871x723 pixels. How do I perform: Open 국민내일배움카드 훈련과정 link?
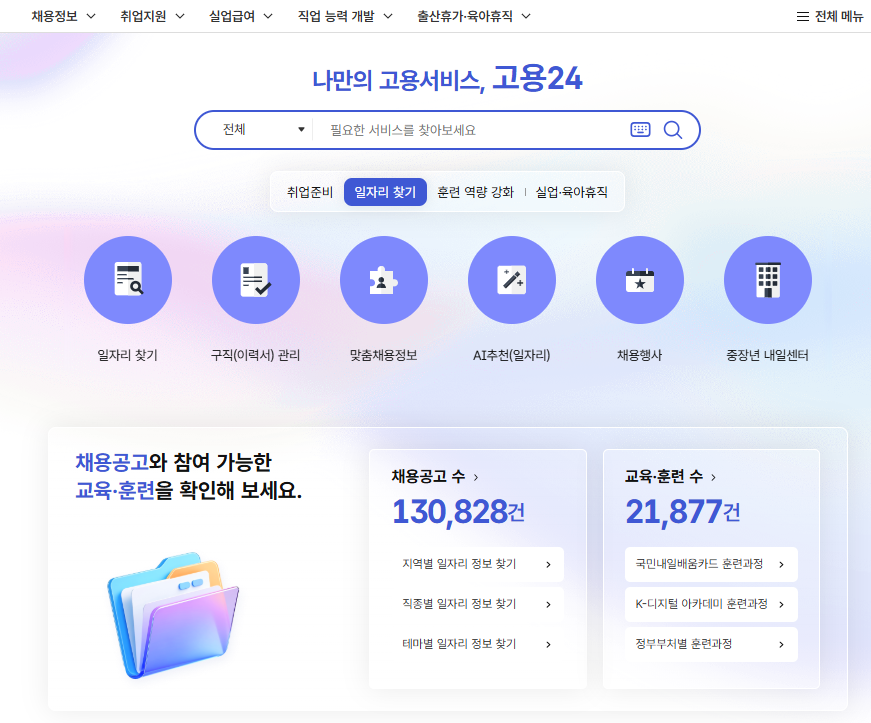point(711,564)
